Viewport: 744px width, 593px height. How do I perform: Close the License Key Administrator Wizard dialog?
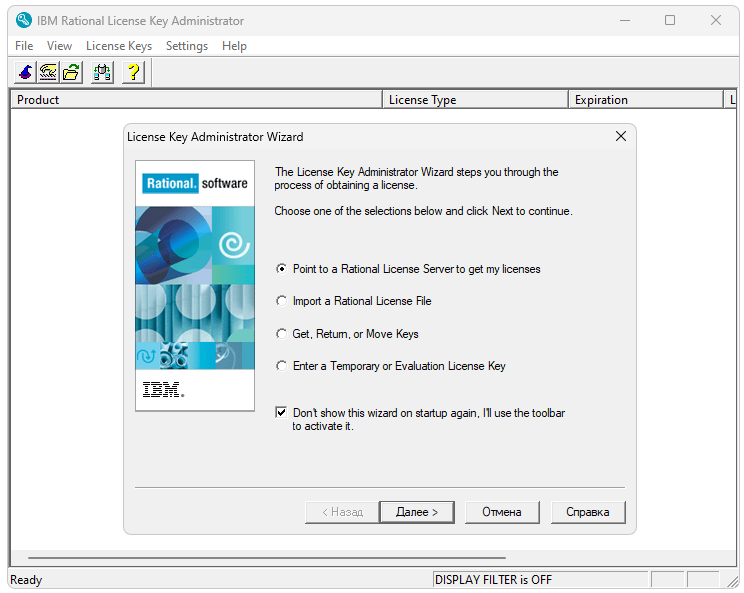(x=621, y=136)
